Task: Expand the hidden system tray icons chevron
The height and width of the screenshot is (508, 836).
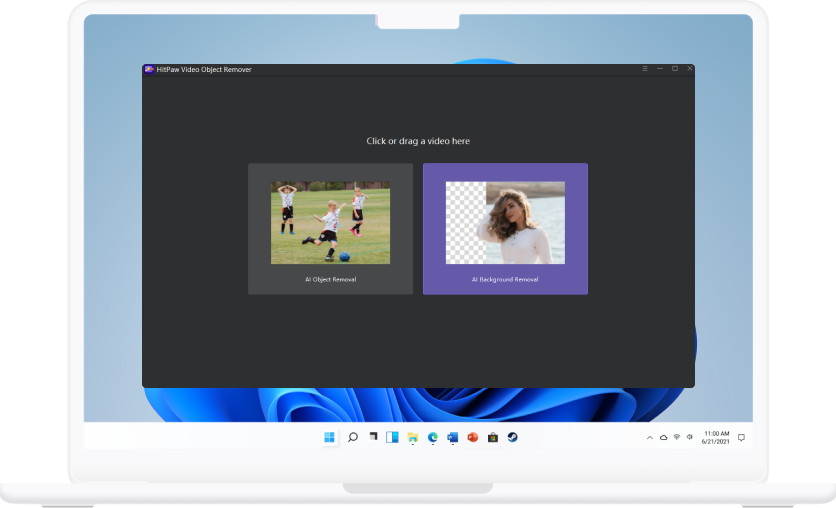Action: [650, 437]
